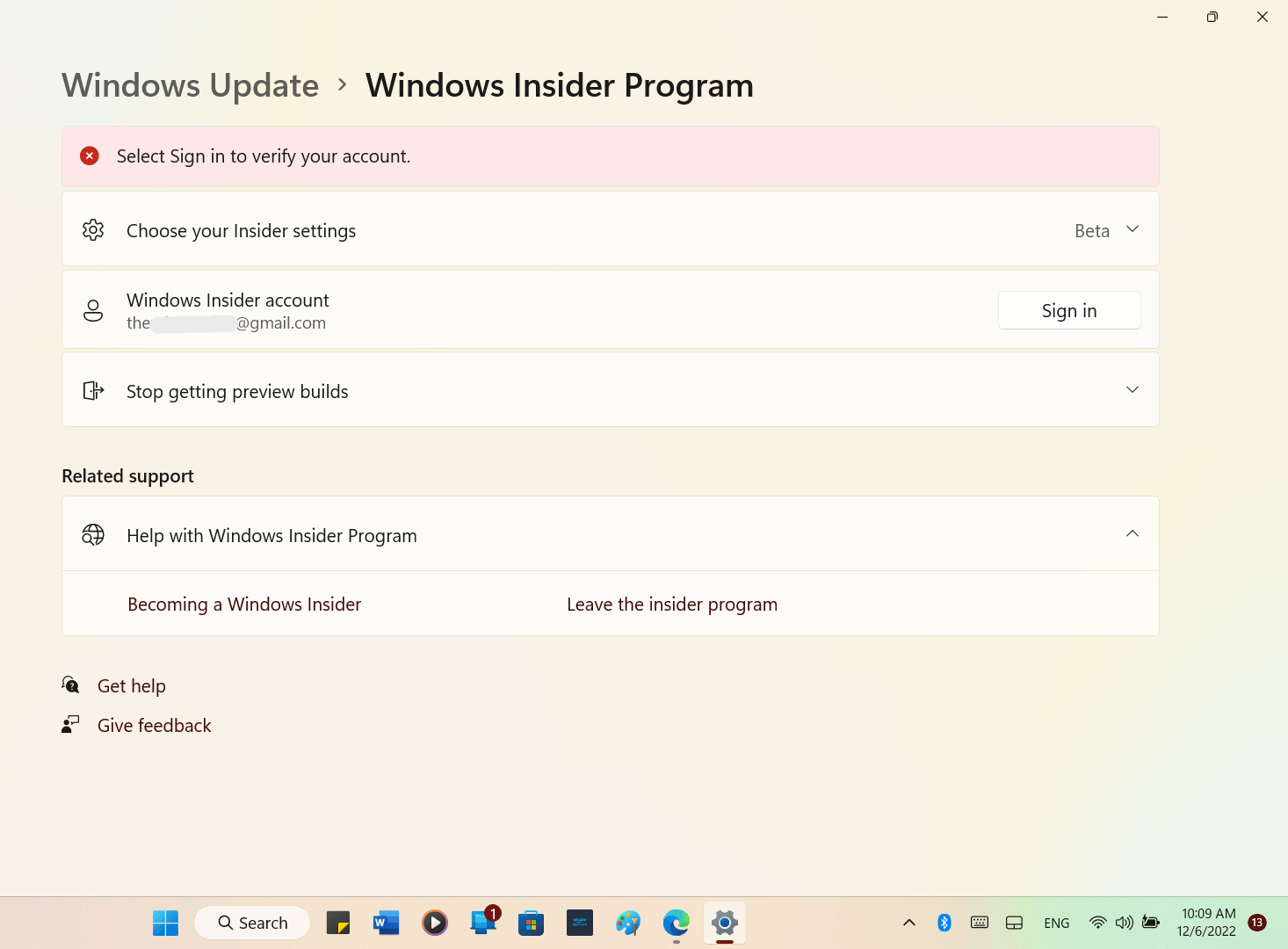Open Leave the insider program link
The width and height of the screenshot is (1288, 949).
tap(672, 605)
